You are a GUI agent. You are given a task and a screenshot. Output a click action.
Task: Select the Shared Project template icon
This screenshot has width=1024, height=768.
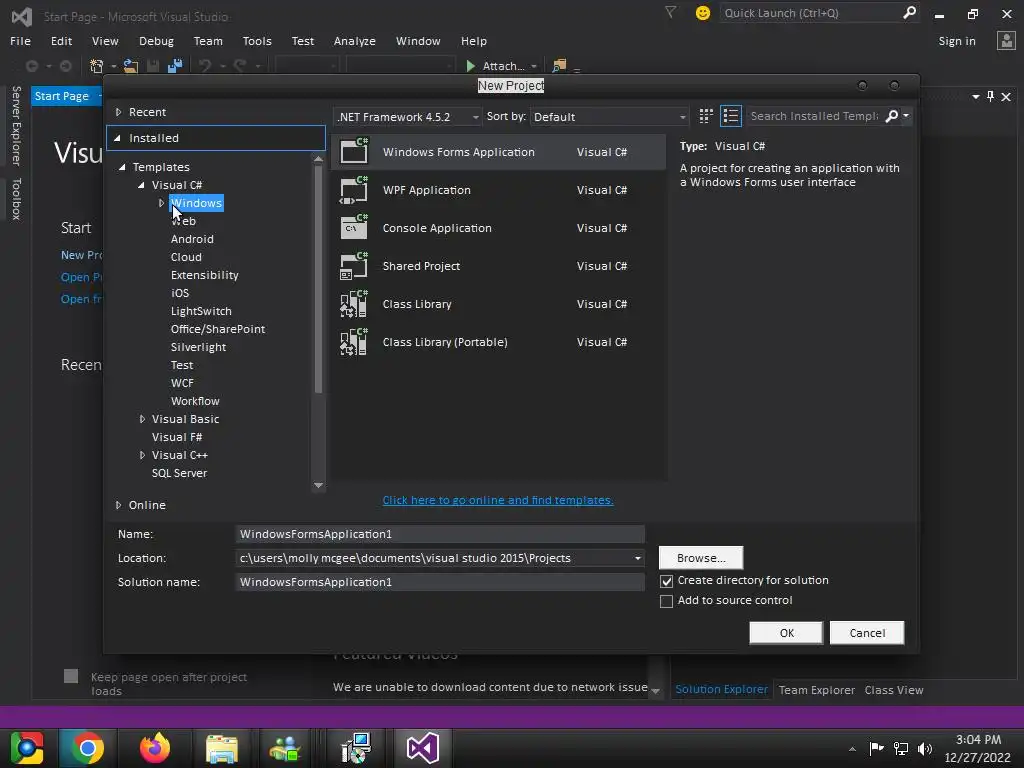[354, 266]
